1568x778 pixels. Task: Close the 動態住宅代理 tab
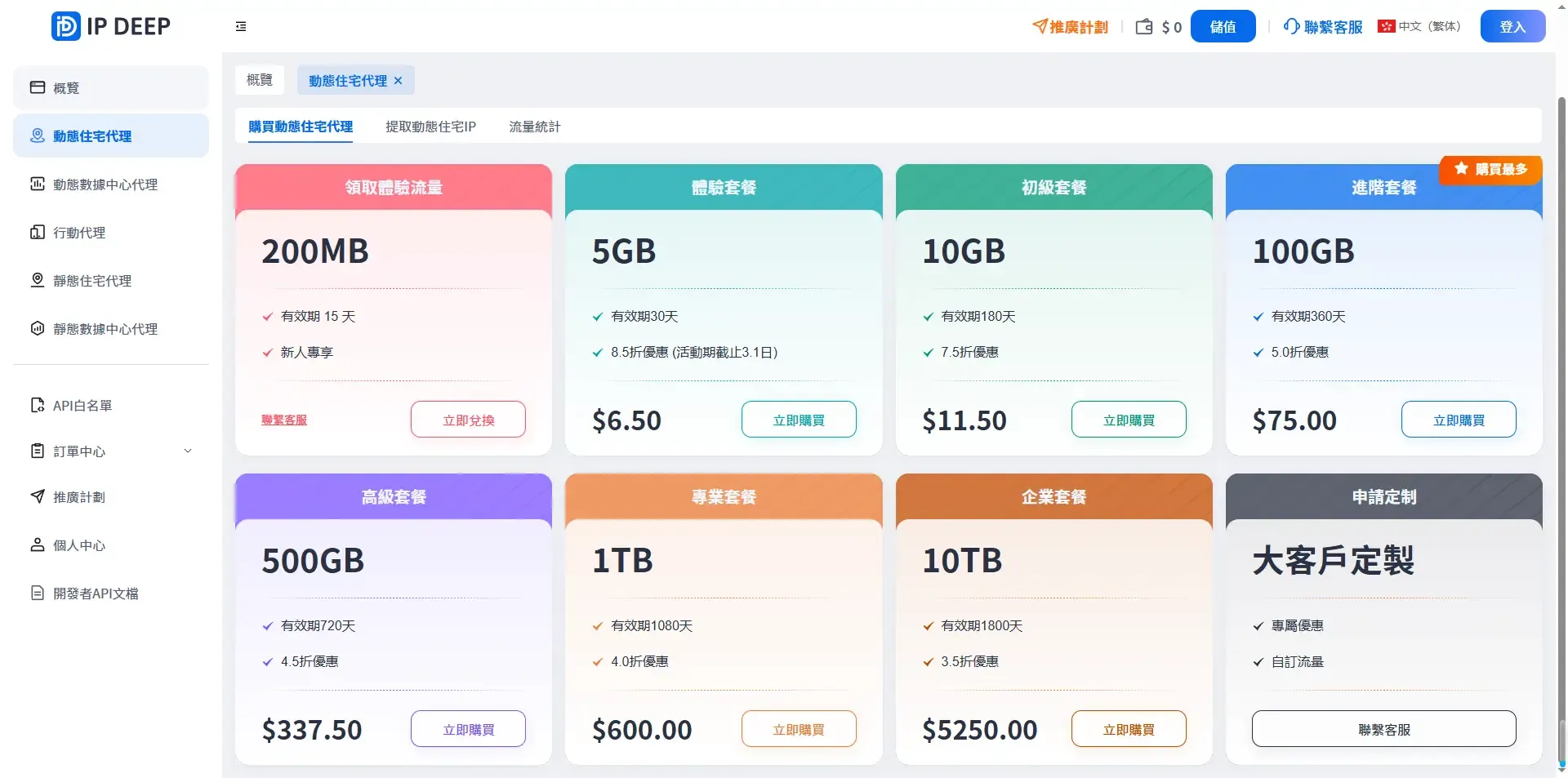point(399,81)
